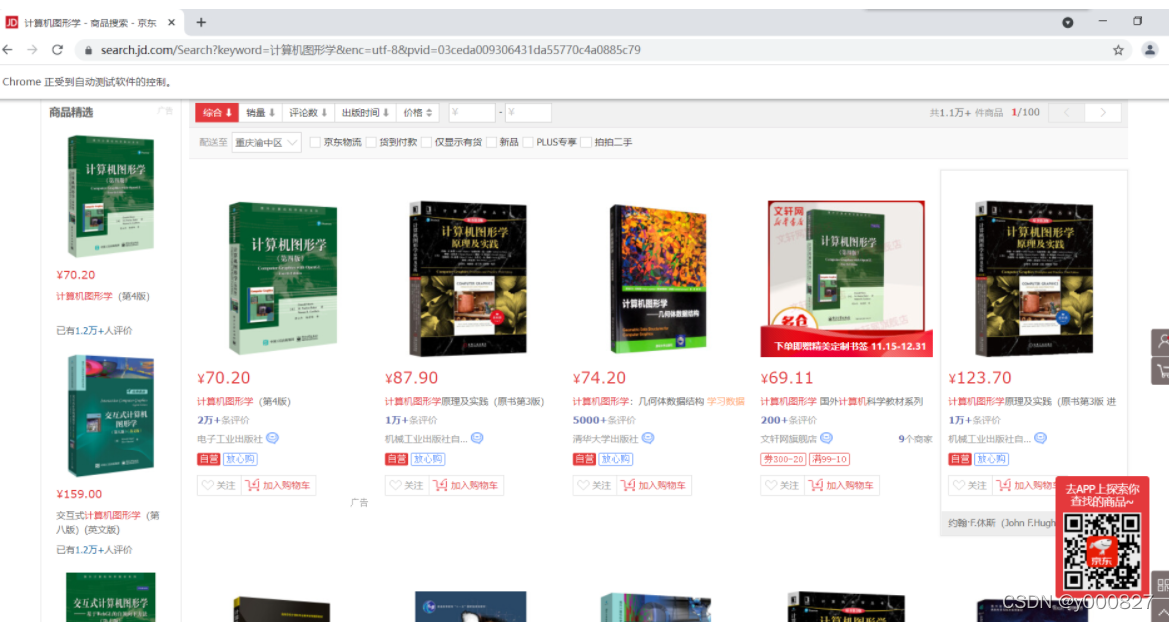
Task: Open sidebar 交互式计算机图形学（第八版）title link
Action: tap(108, 522)
